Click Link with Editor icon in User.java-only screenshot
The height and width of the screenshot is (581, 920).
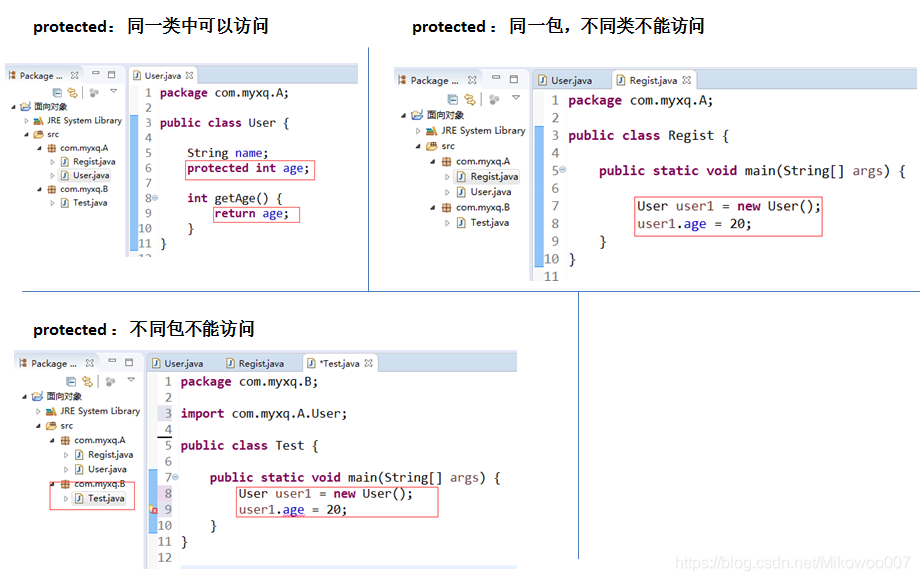pyautogui.click(x=72, y=92)
